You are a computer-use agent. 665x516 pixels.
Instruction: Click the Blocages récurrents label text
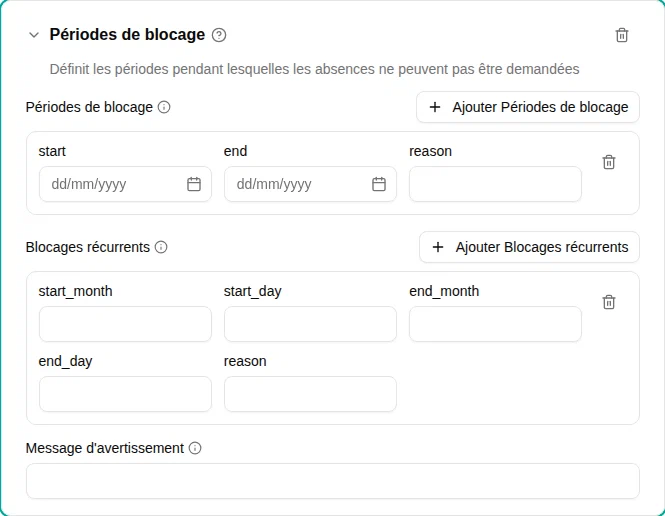[x=88, y=247]
